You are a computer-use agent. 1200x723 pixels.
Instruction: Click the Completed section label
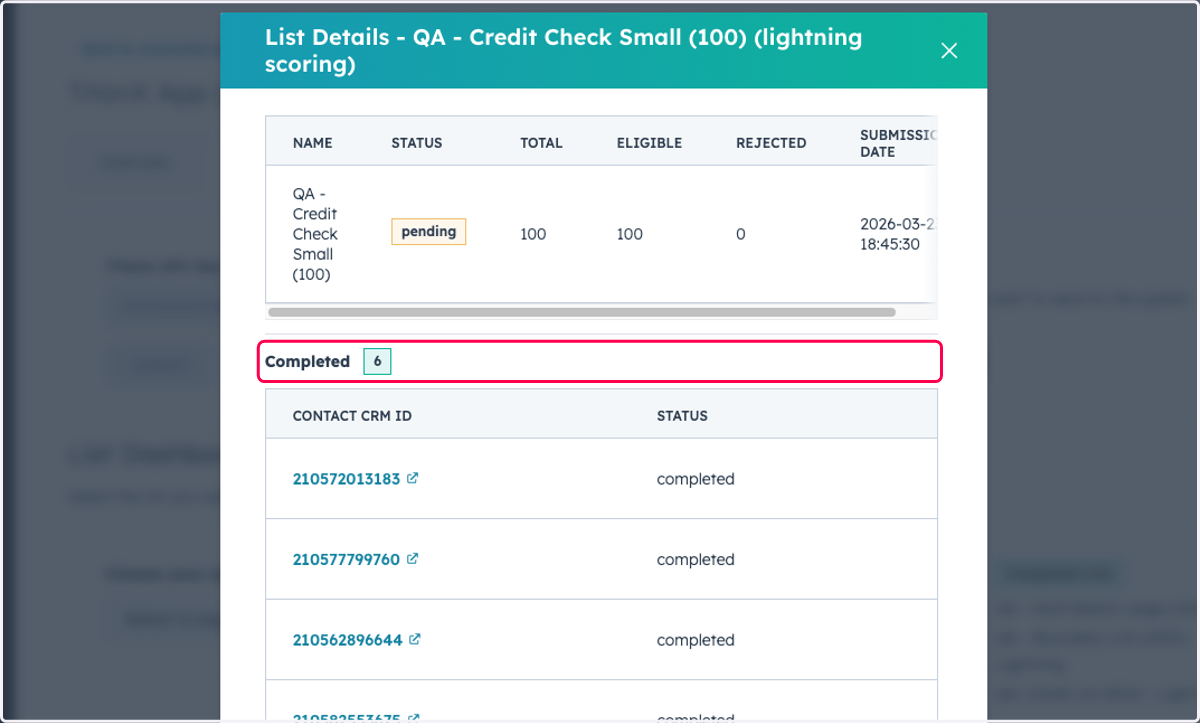(x=307, y=362)
